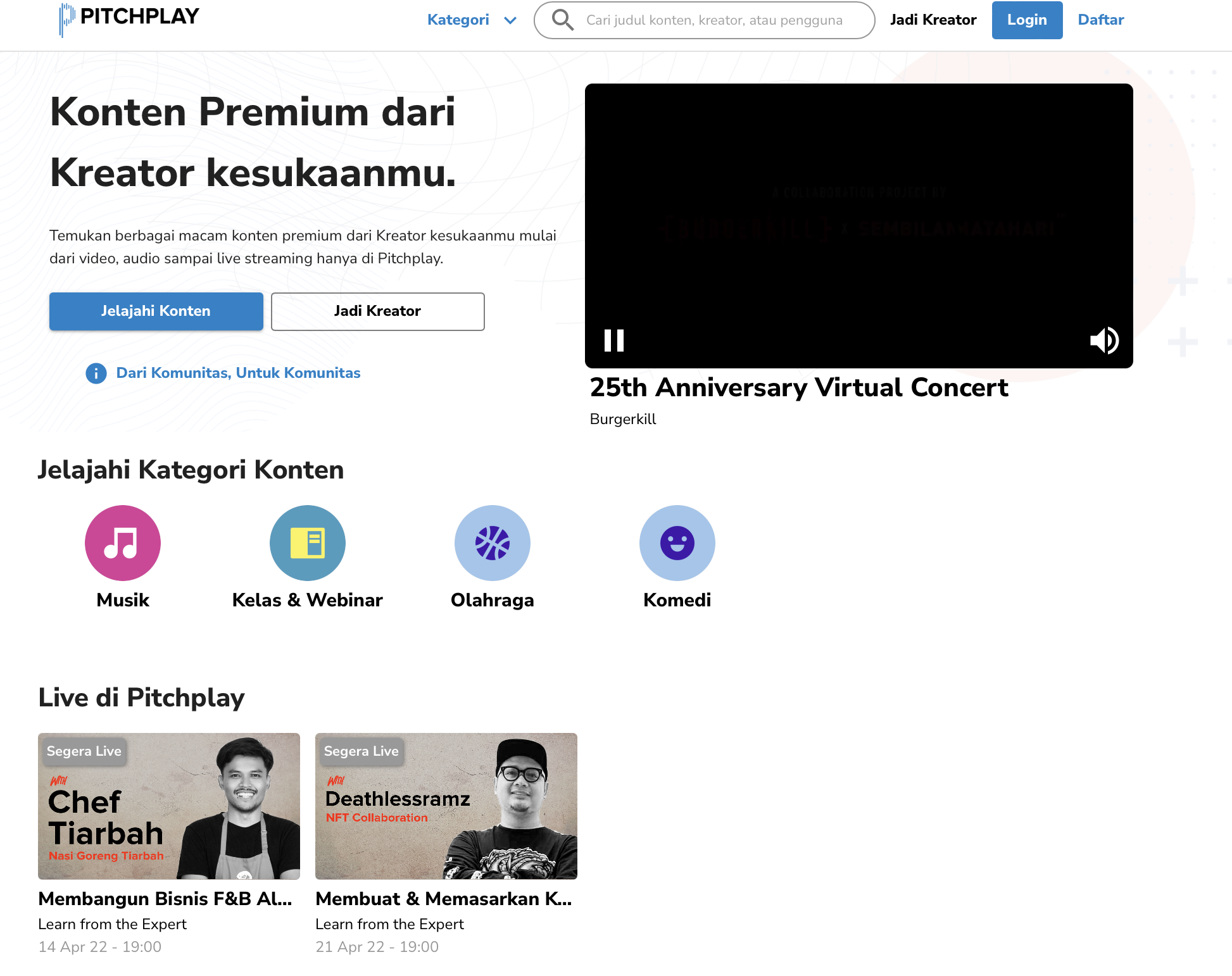The image size is (1232, 976).
Task: Click Learn from the Expert under Membuat & Memasarkan
Action: coord(390,924)
